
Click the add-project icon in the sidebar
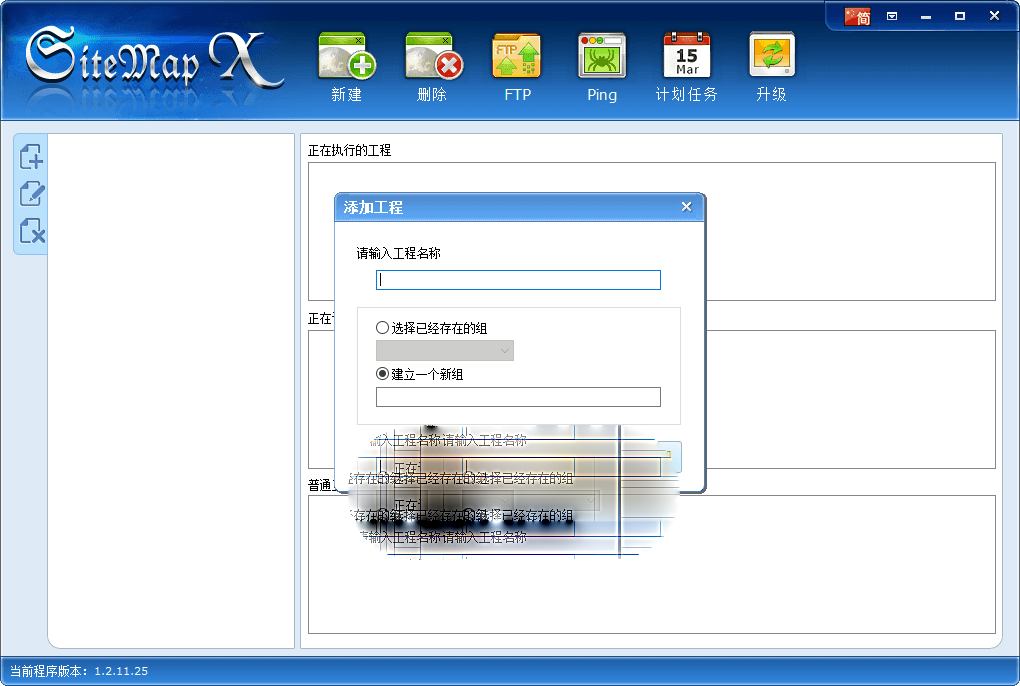click(30, 157)
